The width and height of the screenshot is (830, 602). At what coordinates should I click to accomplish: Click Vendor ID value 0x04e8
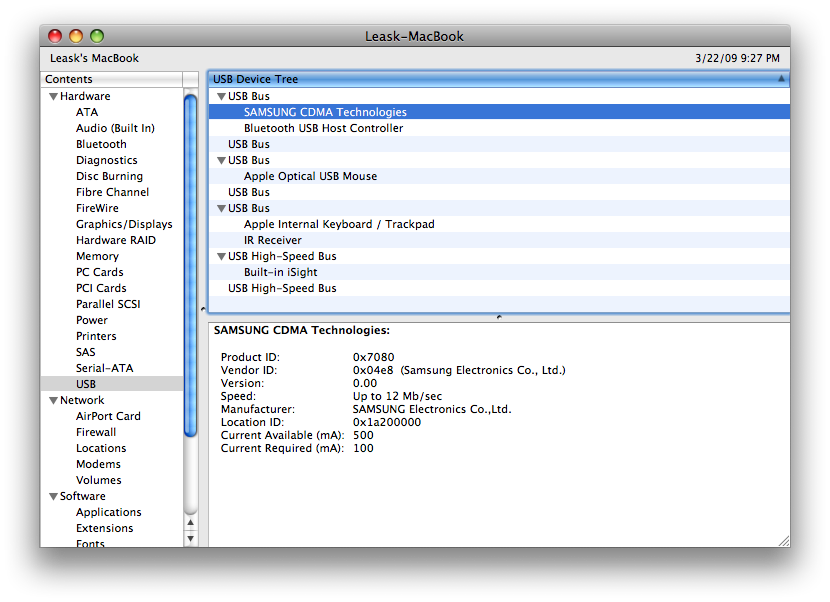point(373,370)
